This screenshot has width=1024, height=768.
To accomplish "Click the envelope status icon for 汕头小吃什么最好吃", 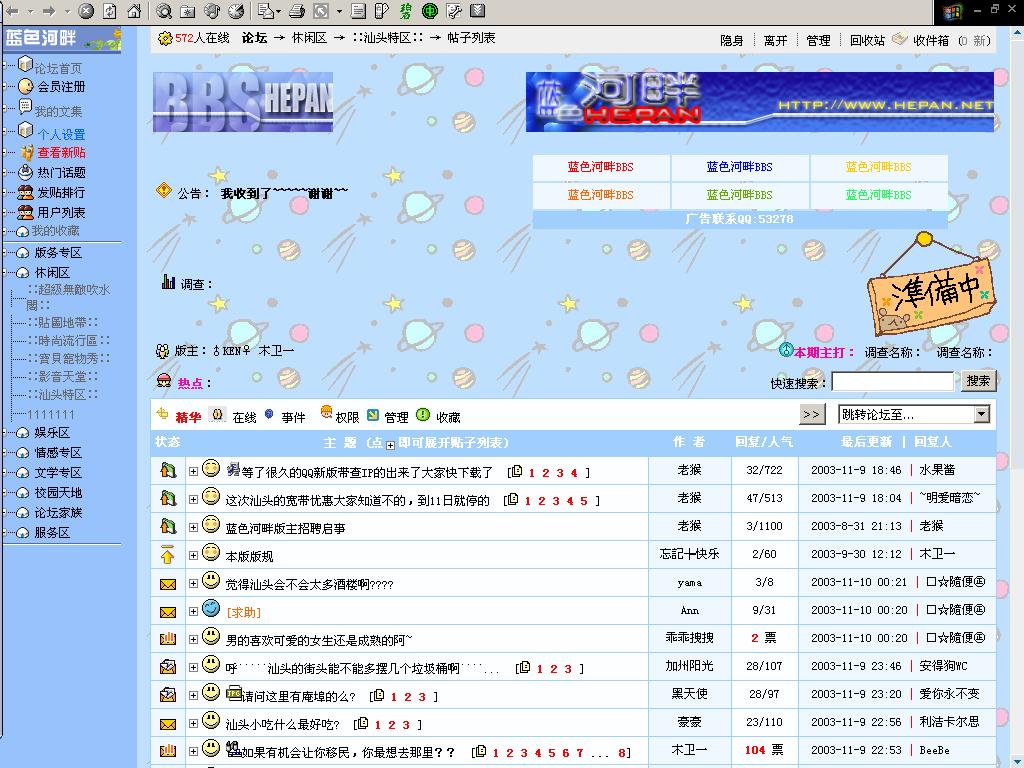I will tap(168, 724).
